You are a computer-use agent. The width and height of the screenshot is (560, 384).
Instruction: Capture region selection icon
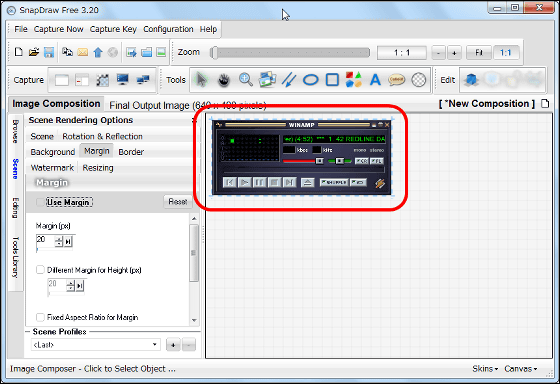coord(102,80)
